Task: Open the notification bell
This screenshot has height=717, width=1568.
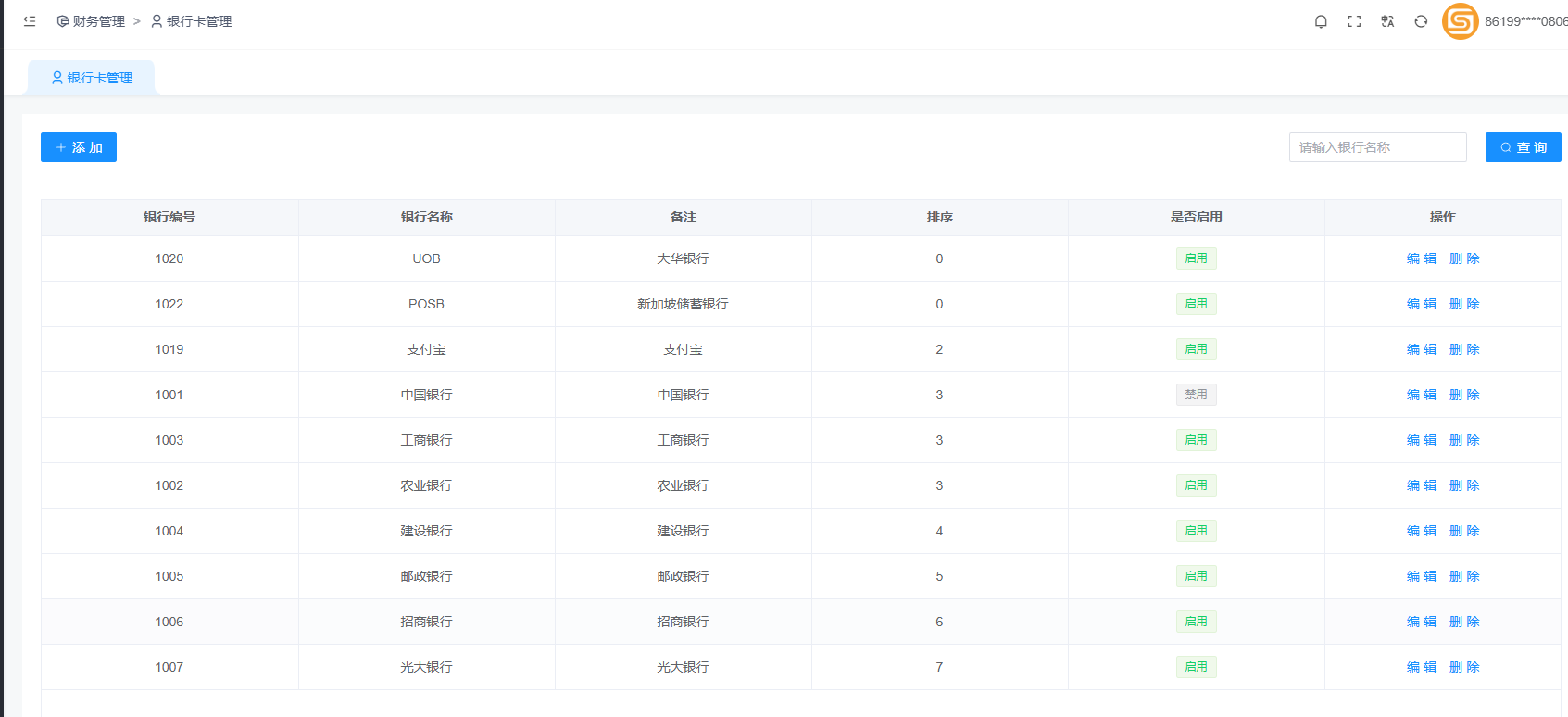Action: coord(1321,21)
